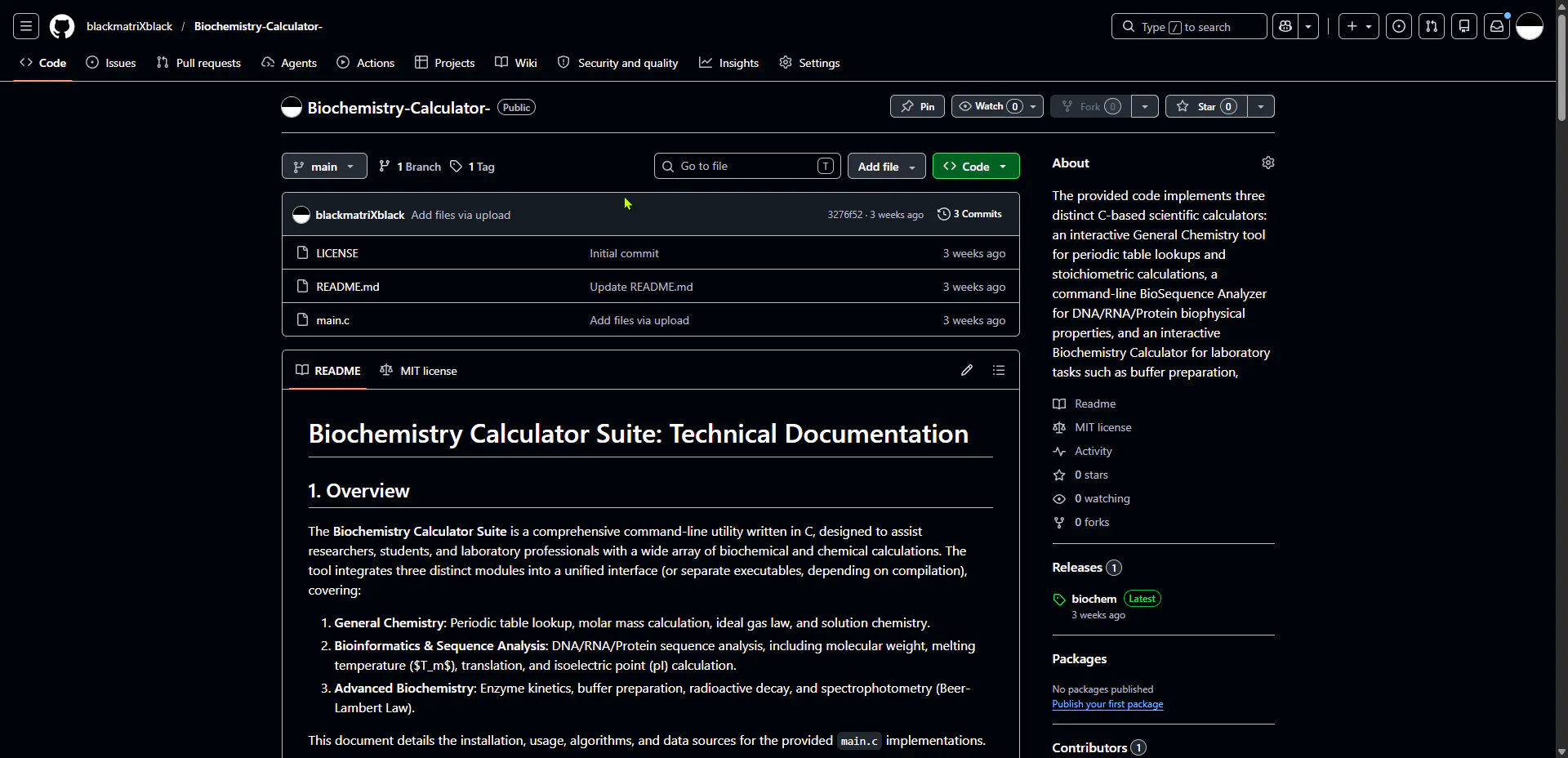Open the README outline list icon
Screen dimensions: 1568x758
pyautogui.click(x=999, y=370)
